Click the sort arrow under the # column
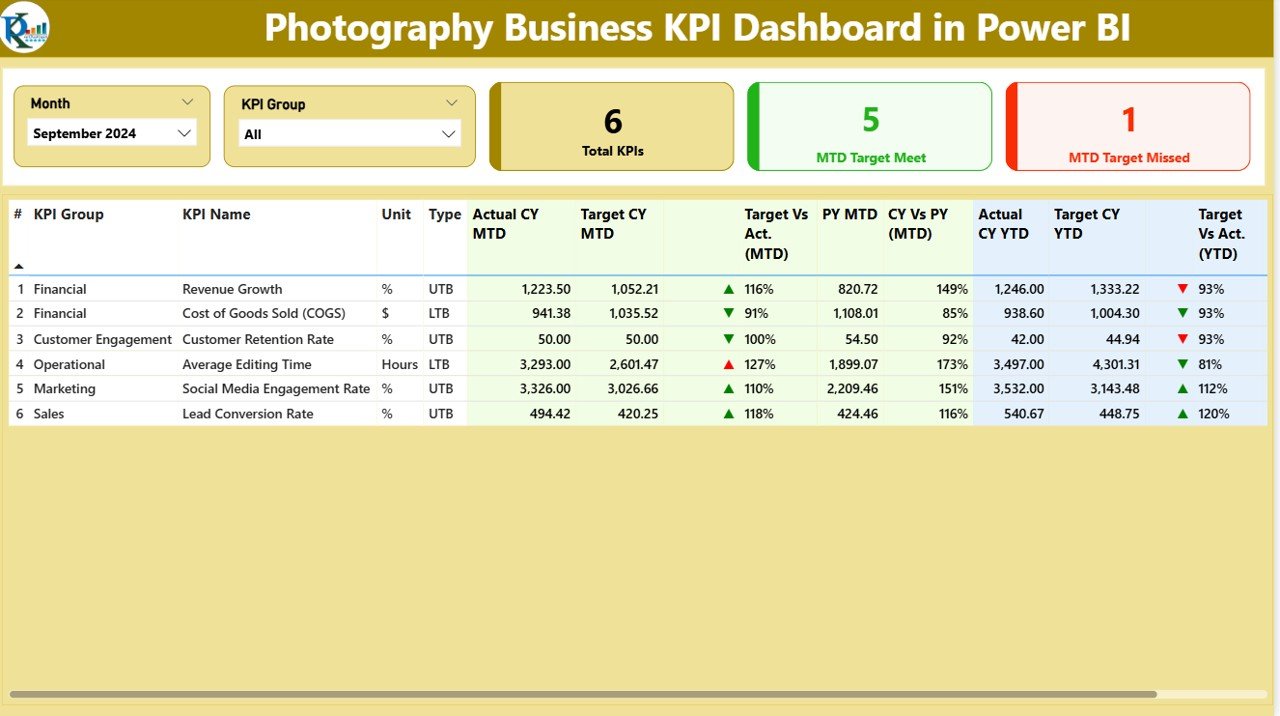This screenshot has width=1280, height=716. point(18,266)
